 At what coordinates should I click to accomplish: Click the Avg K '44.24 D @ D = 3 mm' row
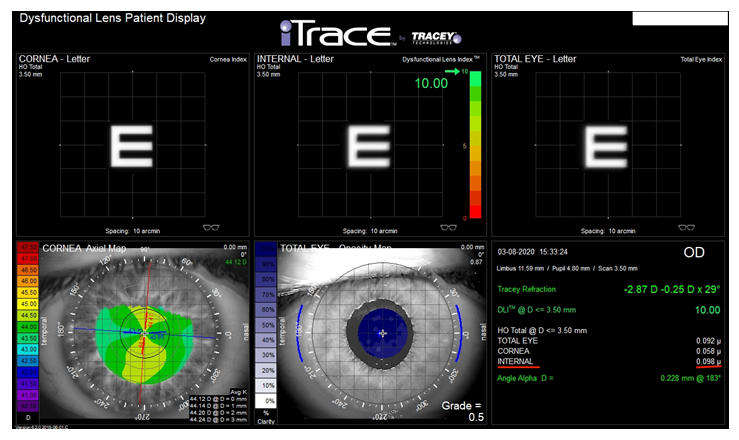tap(218, 420)
